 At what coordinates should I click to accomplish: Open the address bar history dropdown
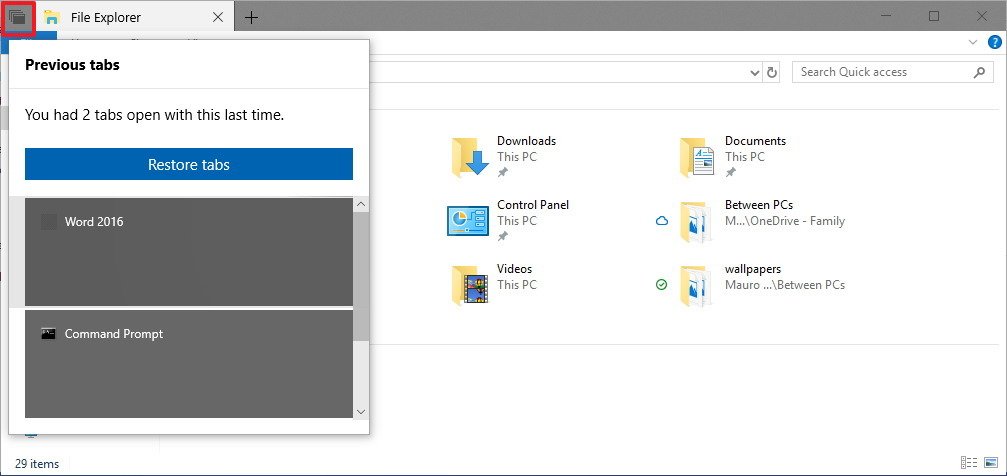tap(755, 72)
